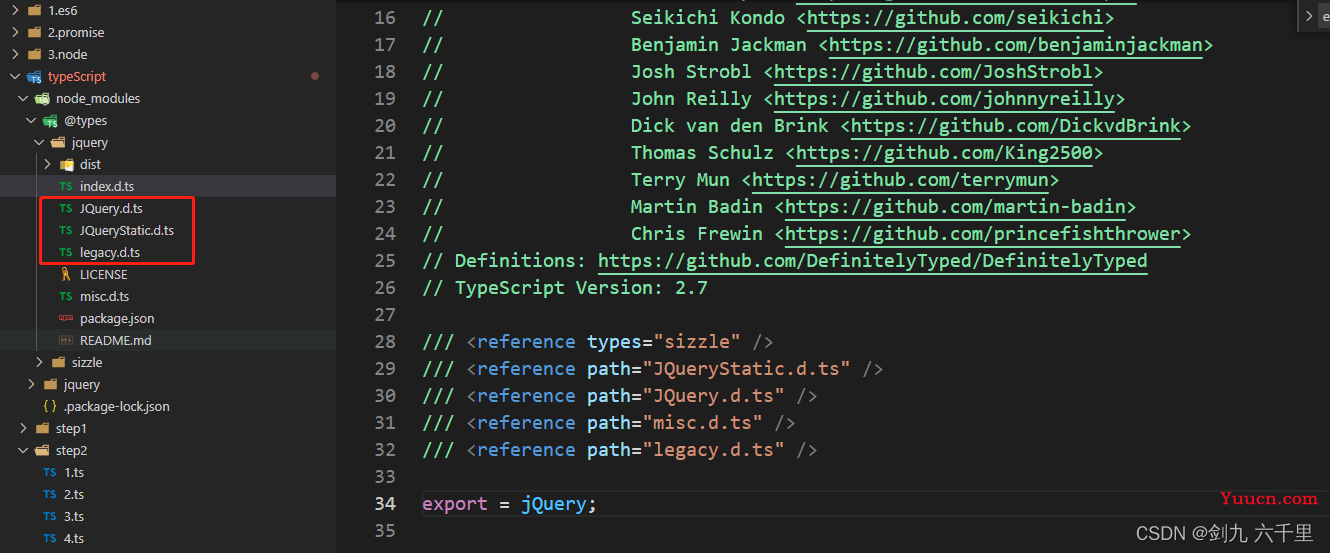Viewport: 1330px width, 553px height.
Task: Follow the github.com/martin-badin link
Action: [955, 207]
